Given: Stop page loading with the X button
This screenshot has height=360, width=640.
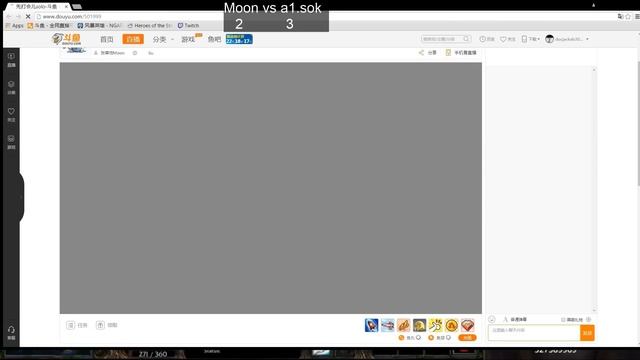Looking at the screenshot, I should click(28, 16).
